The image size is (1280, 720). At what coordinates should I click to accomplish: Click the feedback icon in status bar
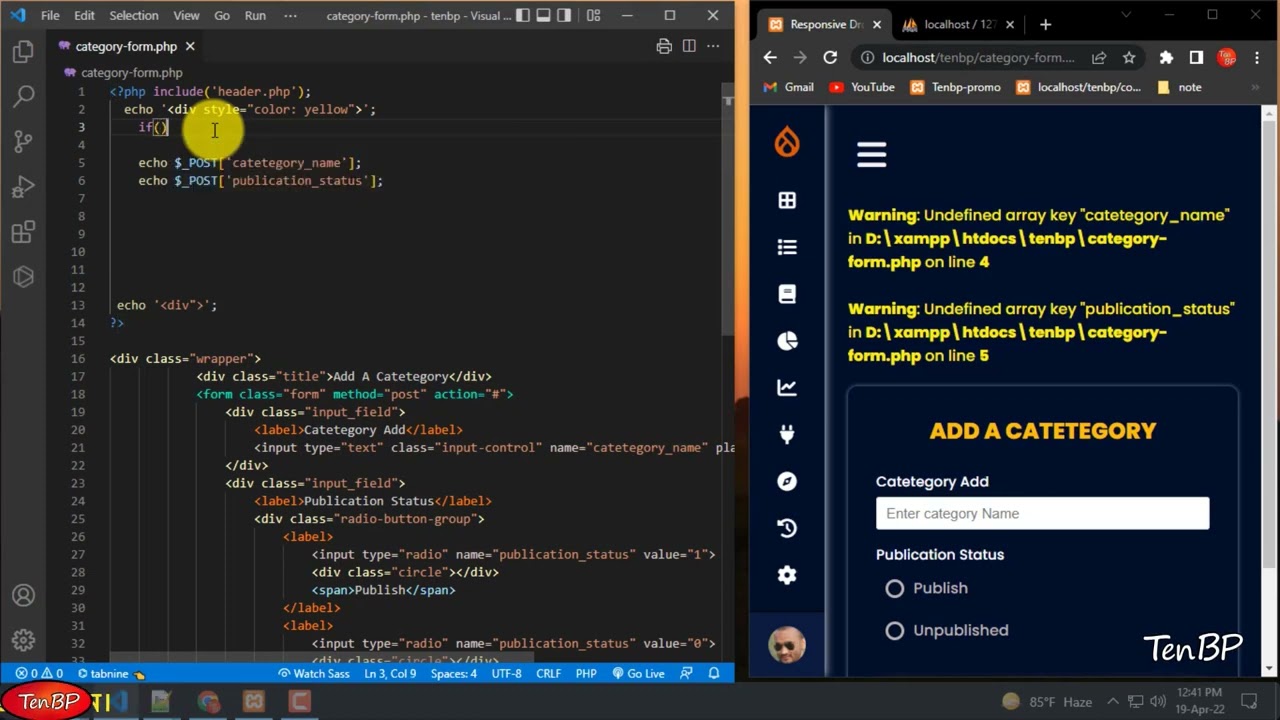[x=686, y=674]
